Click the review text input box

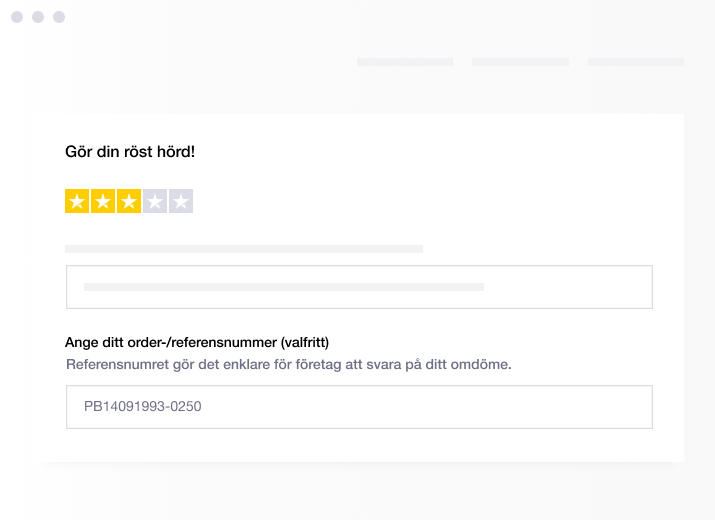click(x=359, y=287)
